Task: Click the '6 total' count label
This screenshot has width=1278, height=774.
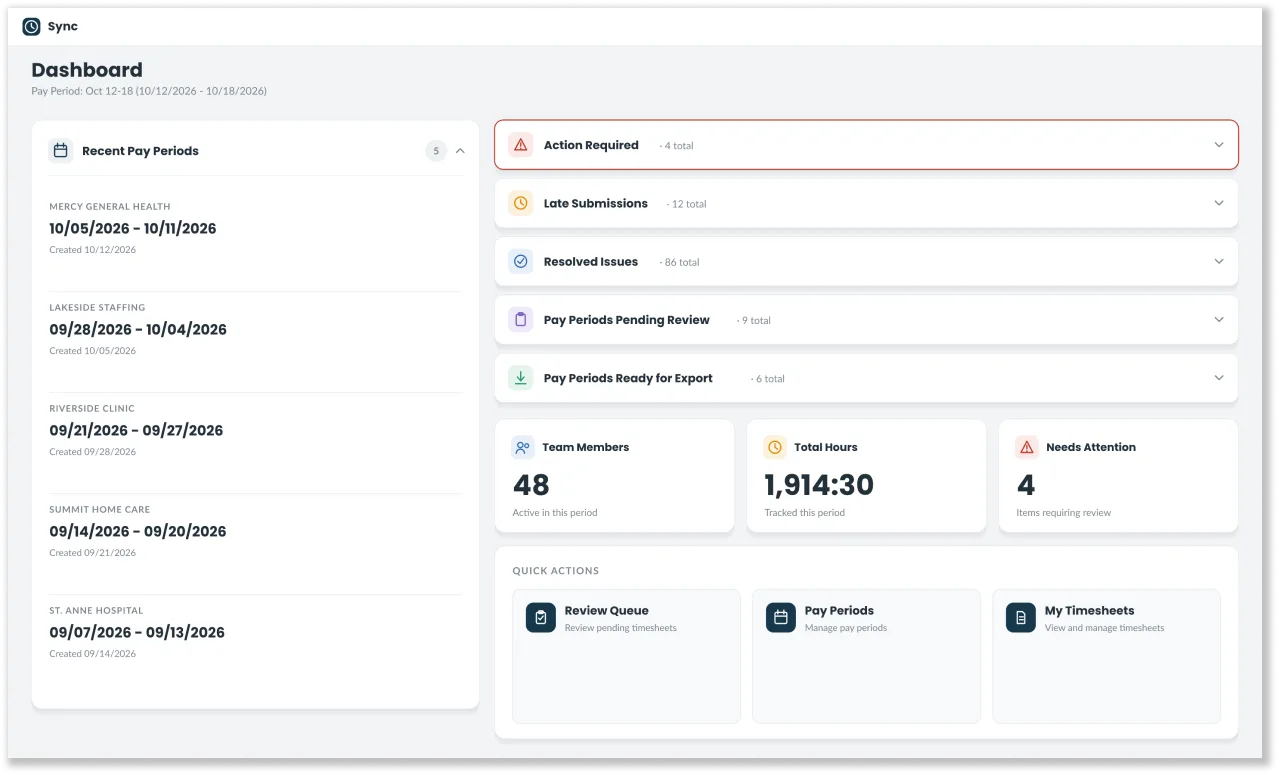Action: [x=768, y=379]
